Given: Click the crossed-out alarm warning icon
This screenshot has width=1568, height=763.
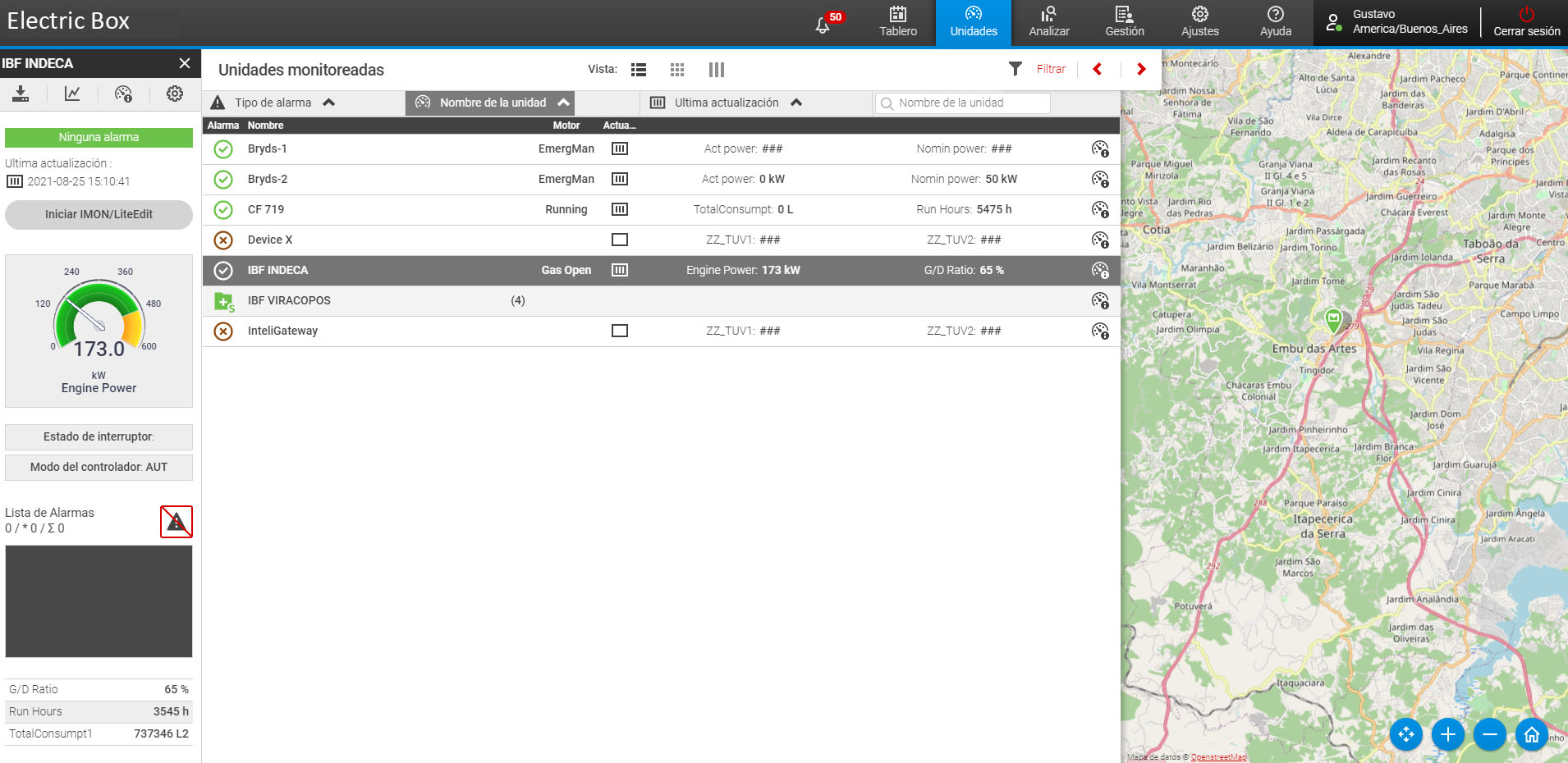Looking at the screenshot, I should point(176,522).
